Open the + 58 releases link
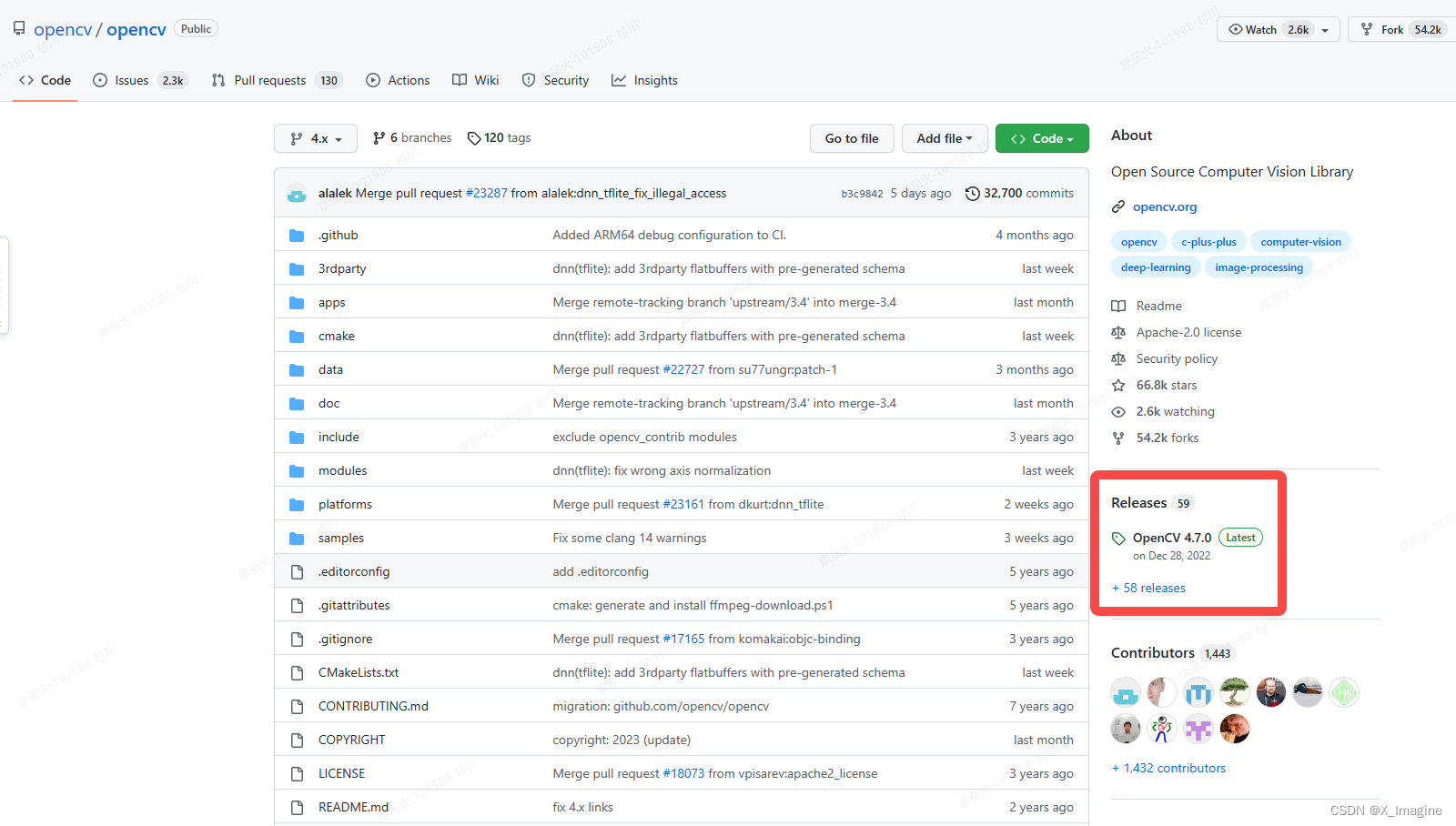1456x826 pixels. click(x=1148, y=589)
